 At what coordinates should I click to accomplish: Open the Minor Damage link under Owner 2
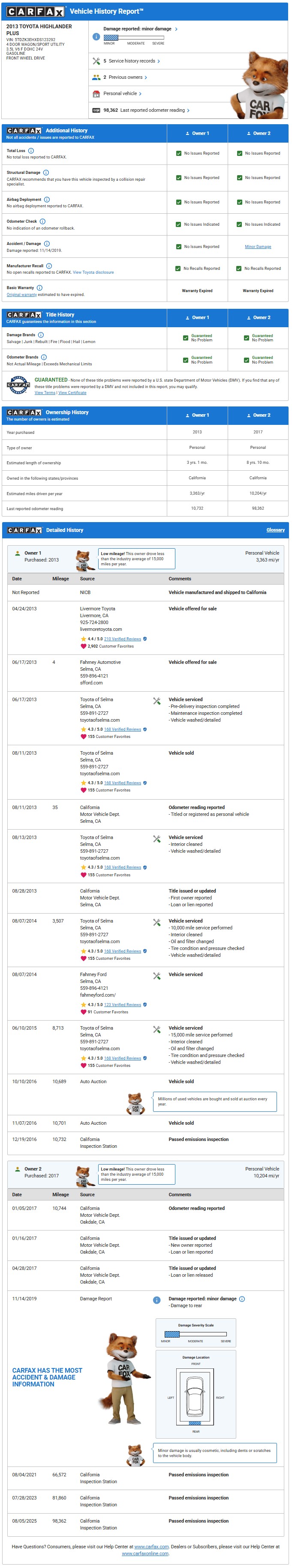coord(258,247)
